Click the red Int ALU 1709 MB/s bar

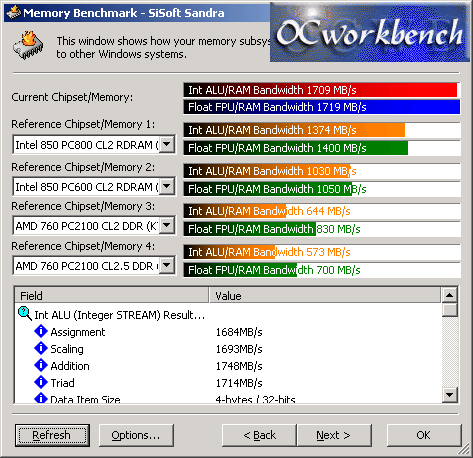point(320,90)
